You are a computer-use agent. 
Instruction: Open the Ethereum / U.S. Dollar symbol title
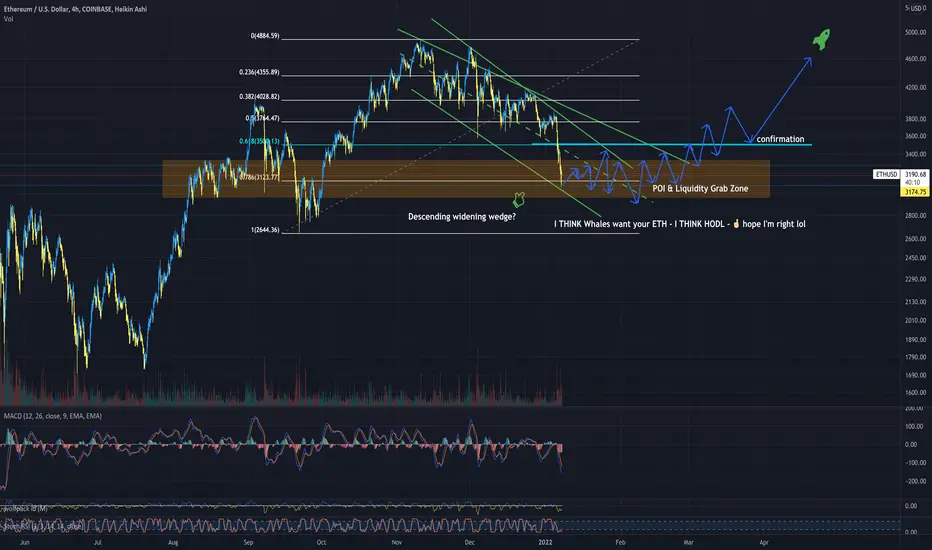click(x=75, y=9)
